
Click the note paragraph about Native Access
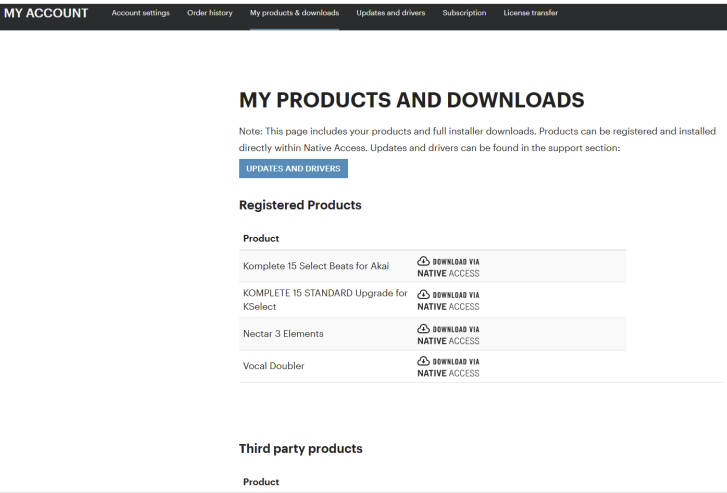click(x=478, y=140)
